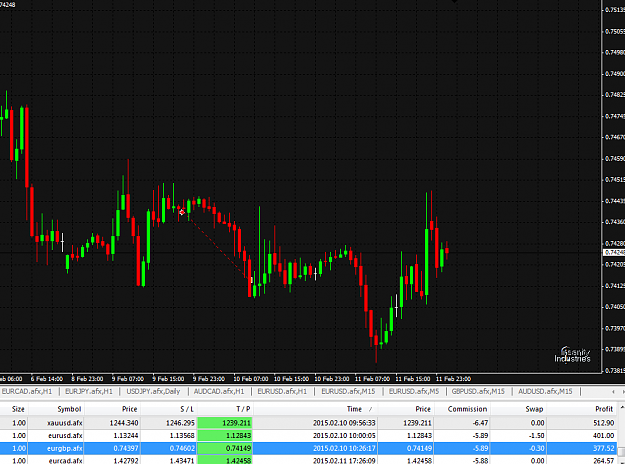Image resolution: width=625 pixels, height=464 pixels.
Task: Click the swap value -1.50
Action: pos(536,436)
